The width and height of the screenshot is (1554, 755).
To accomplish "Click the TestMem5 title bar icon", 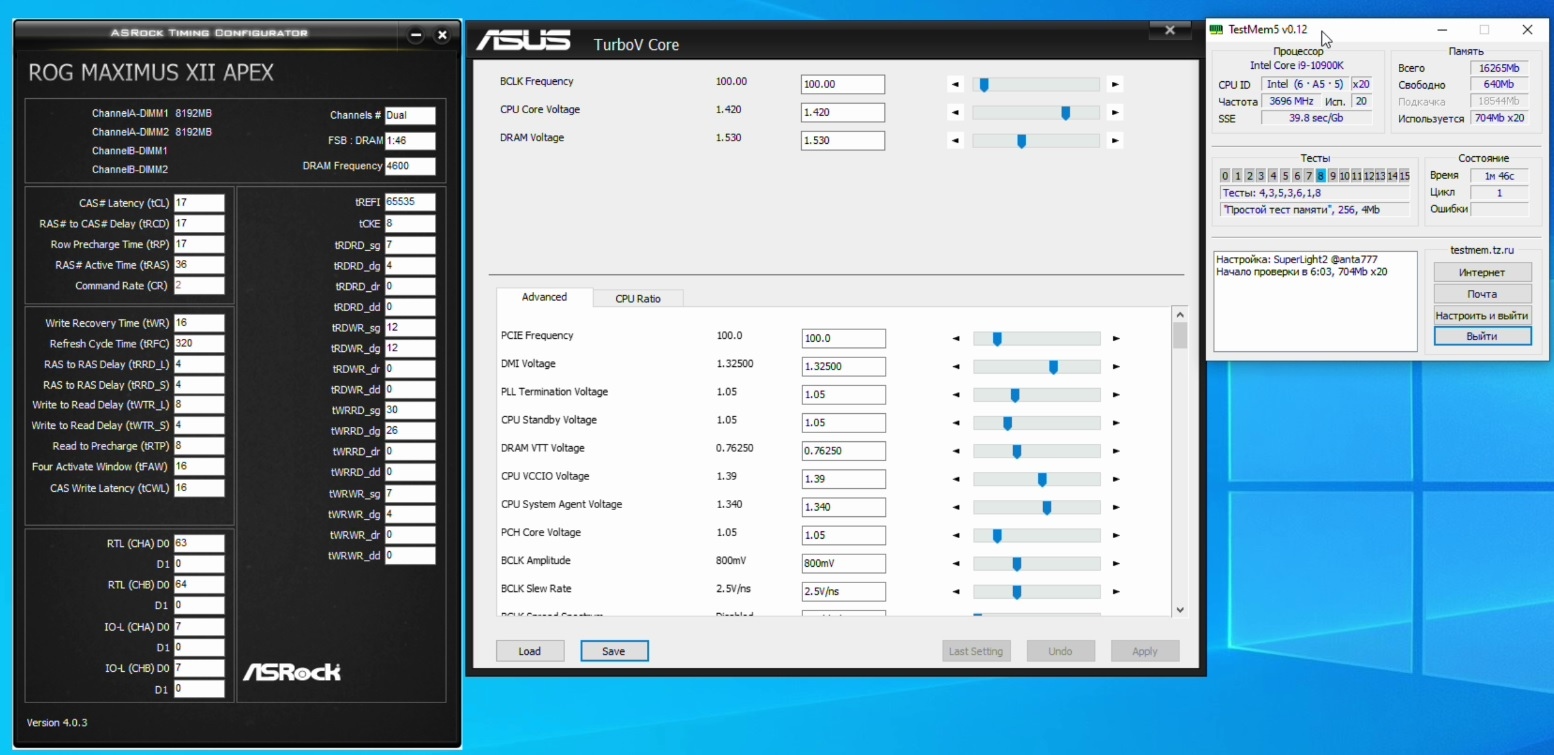I will click(x=1217, y=30).
